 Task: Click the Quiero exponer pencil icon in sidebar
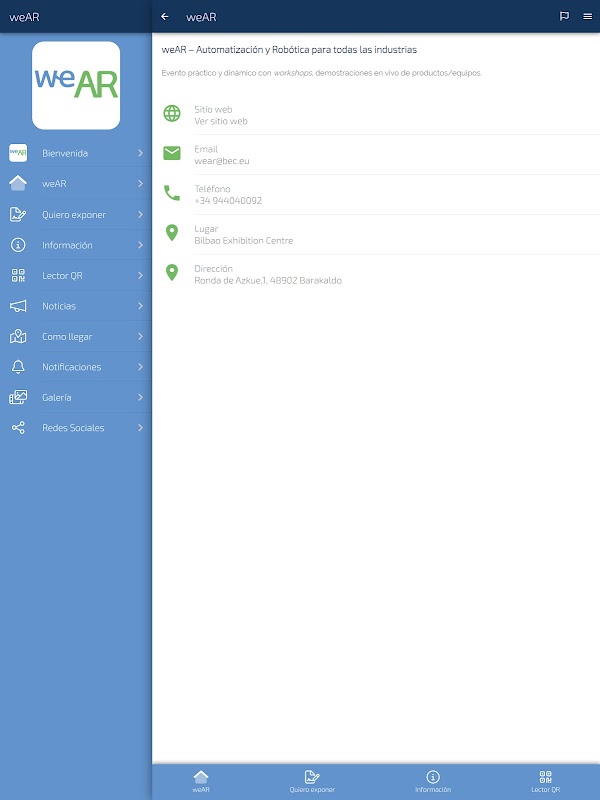click(18, 214)
